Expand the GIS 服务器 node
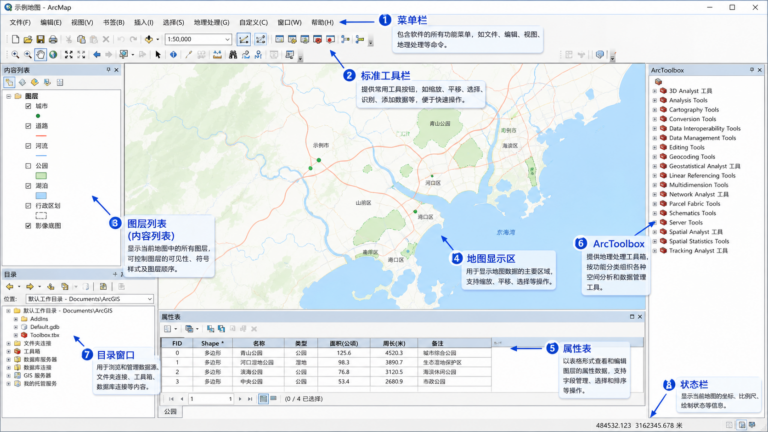The width and height of the screenshot is (768, 432). [8, 376]
